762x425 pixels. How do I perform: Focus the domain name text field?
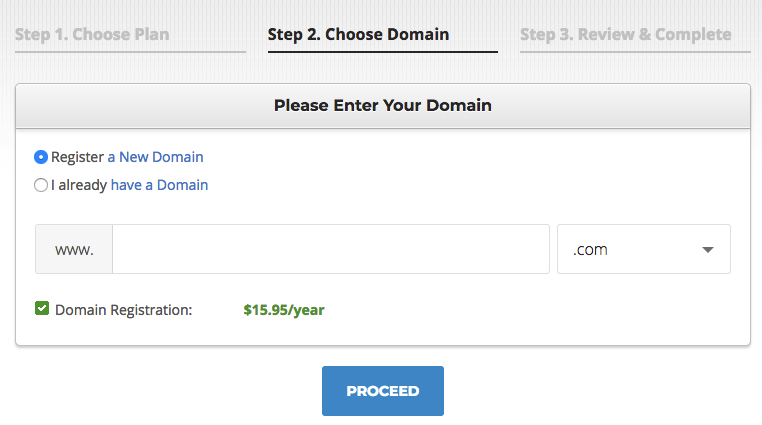(331, 249)
